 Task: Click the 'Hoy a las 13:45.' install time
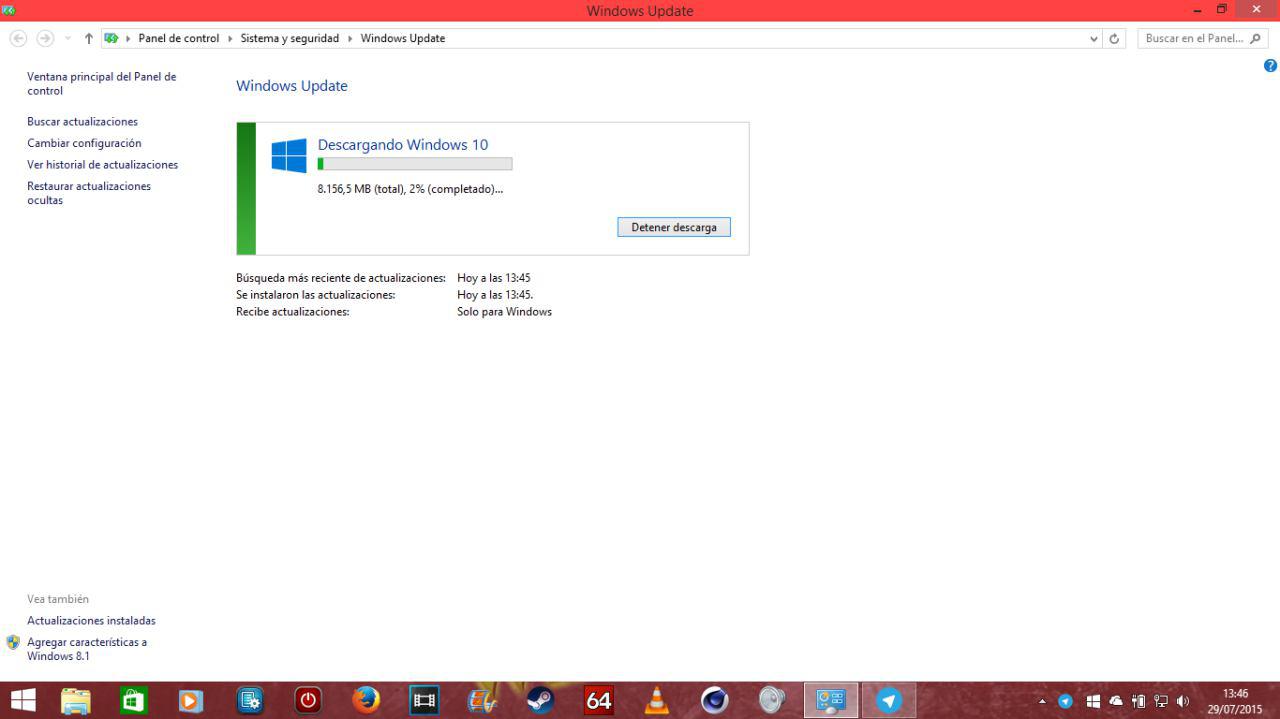[x=495, y=294]
